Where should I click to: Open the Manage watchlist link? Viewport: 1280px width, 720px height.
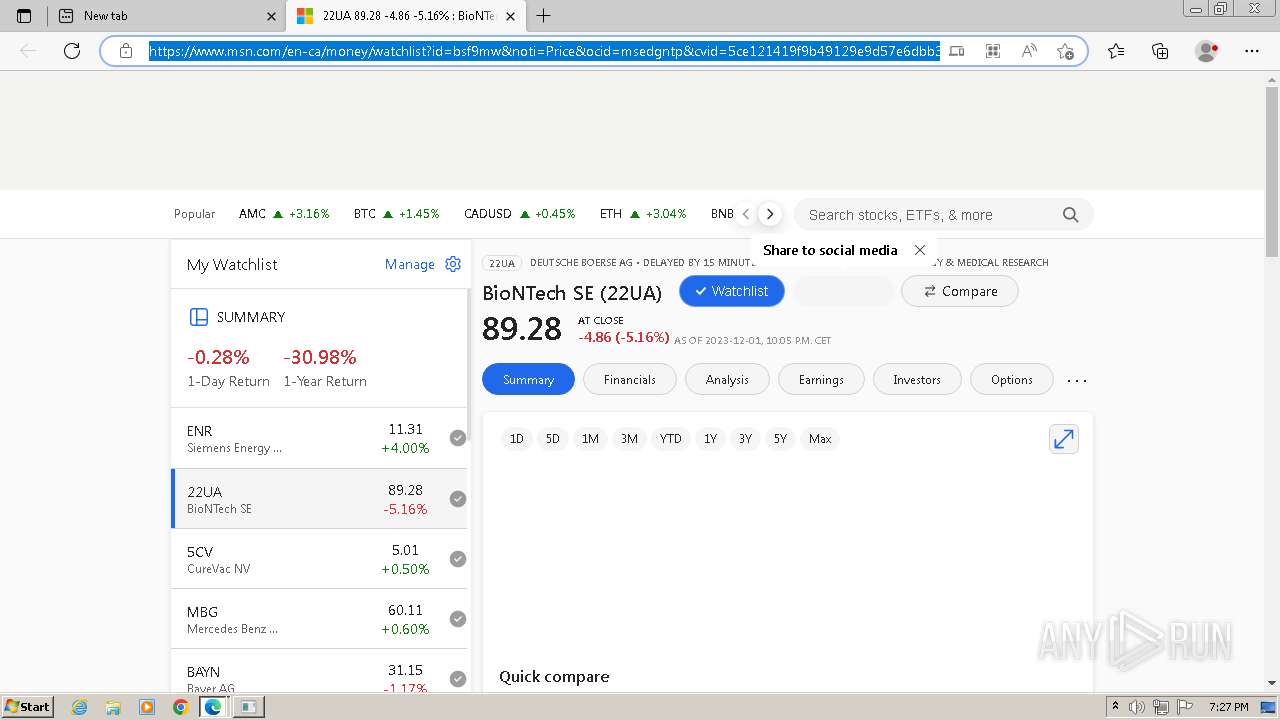pos(410,264)
